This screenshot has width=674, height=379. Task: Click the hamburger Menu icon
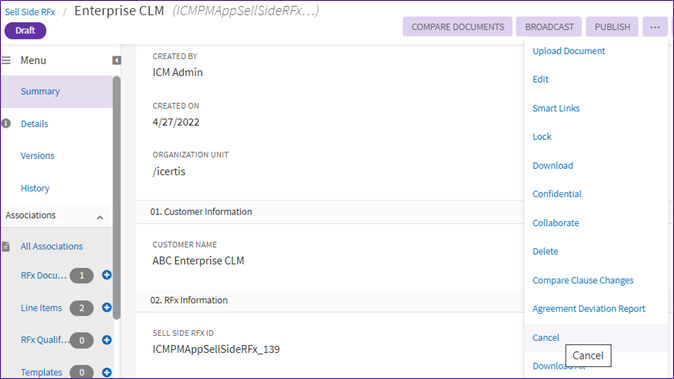point(6,60)
